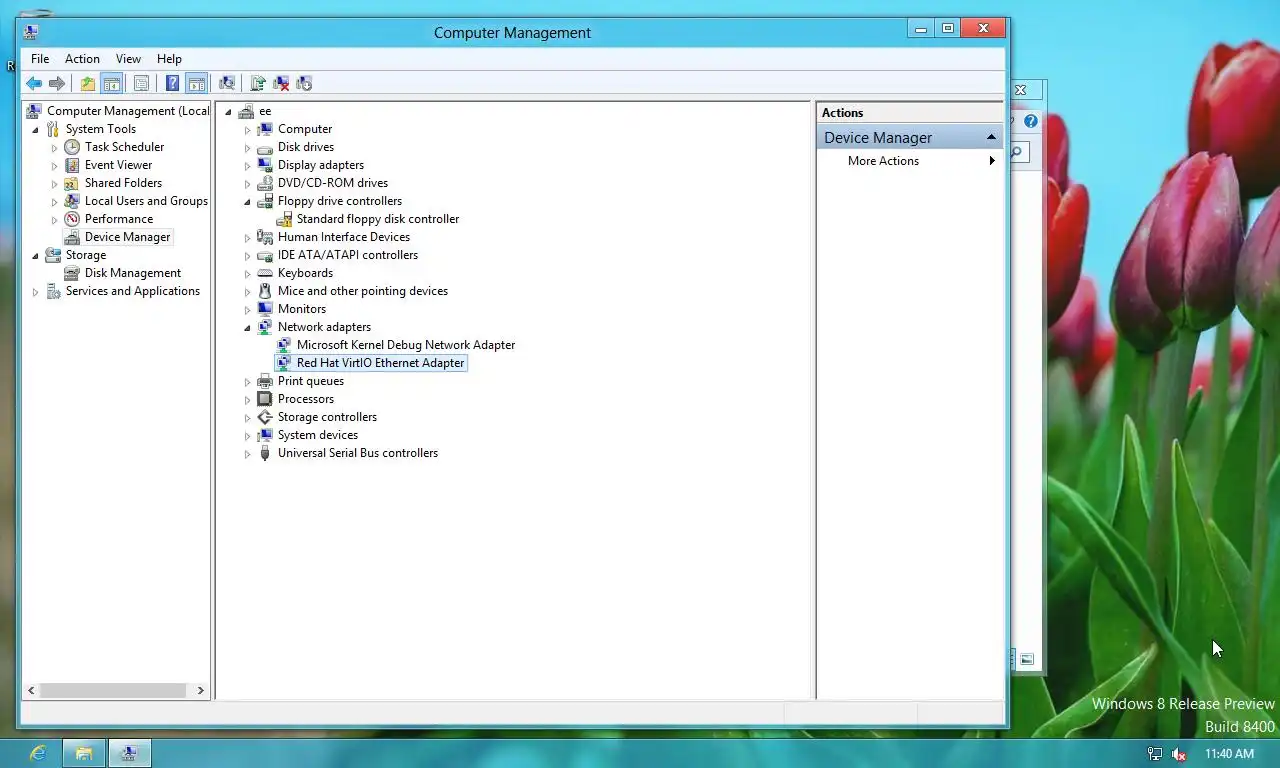Open File Explorer from the taskbar
Image resolution: width=1280 pixels, height=768 pixels.
[x=84, y=753]
